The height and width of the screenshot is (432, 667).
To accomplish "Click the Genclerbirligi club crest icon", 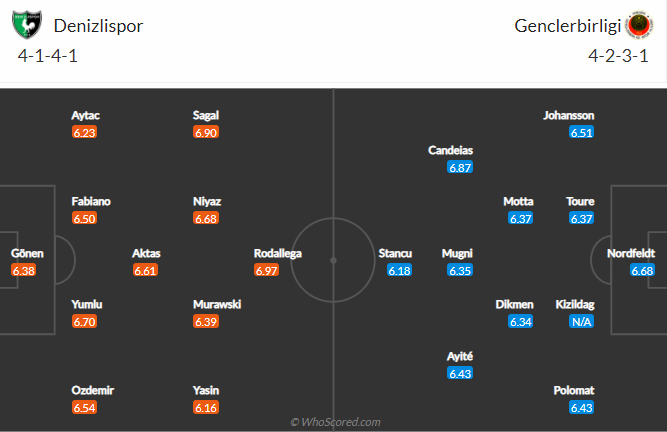I will [637, 26].
